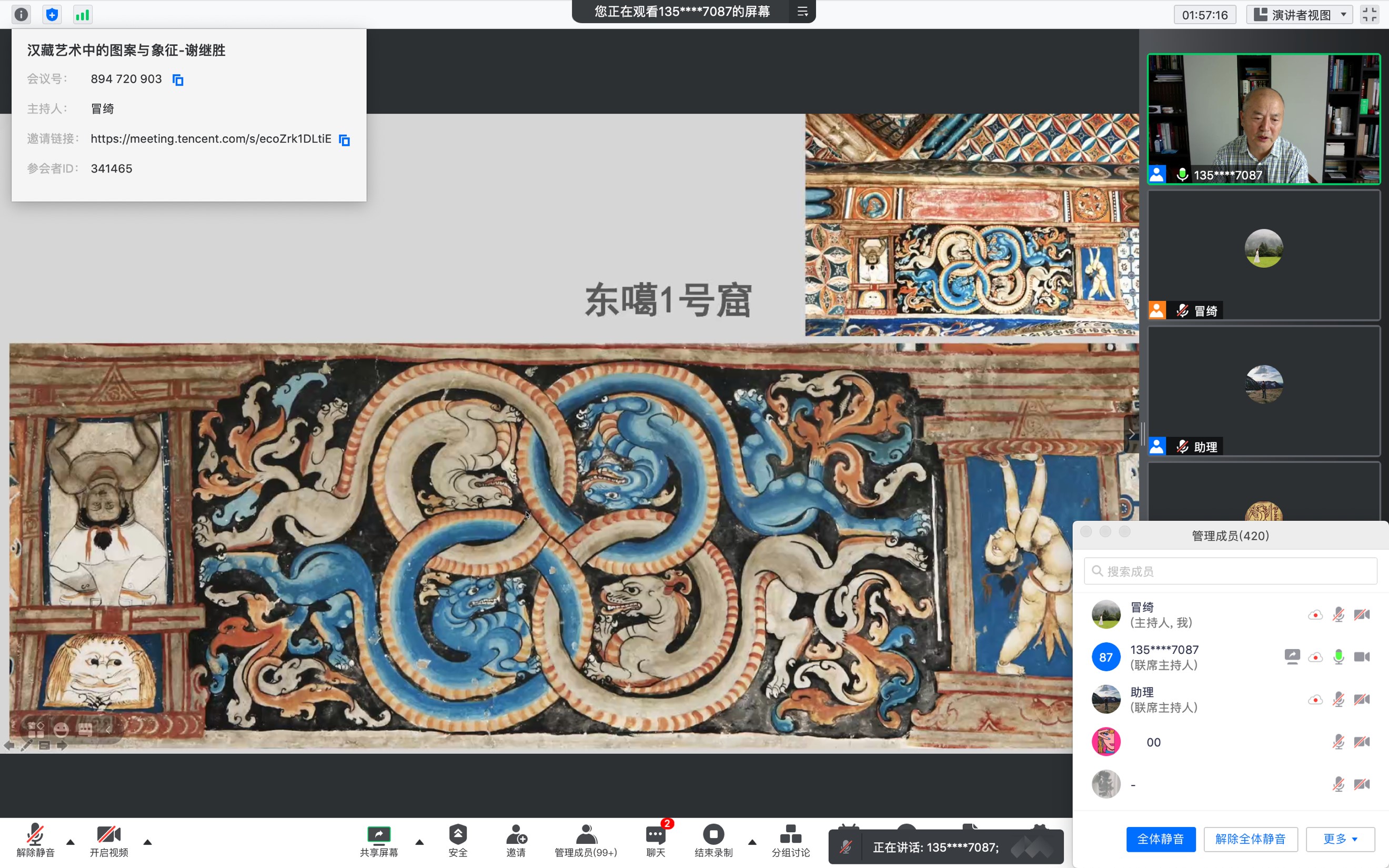
Task: Toggle microphone of member 135****7087
Action: coord(1338,657)
